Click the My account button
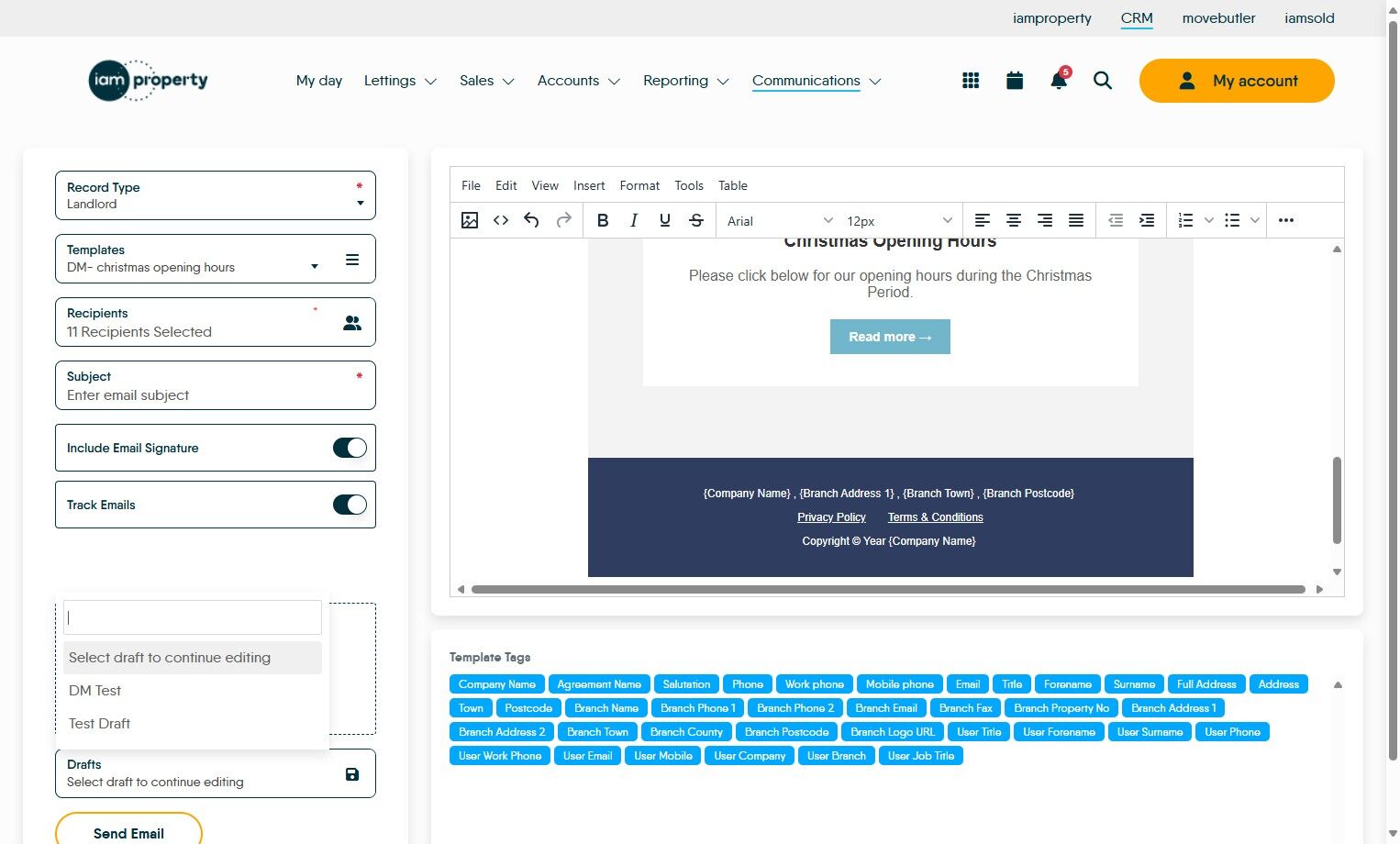Image resolution: width=1400 pixels, height=844 pixels. (x=1237, y=81)
